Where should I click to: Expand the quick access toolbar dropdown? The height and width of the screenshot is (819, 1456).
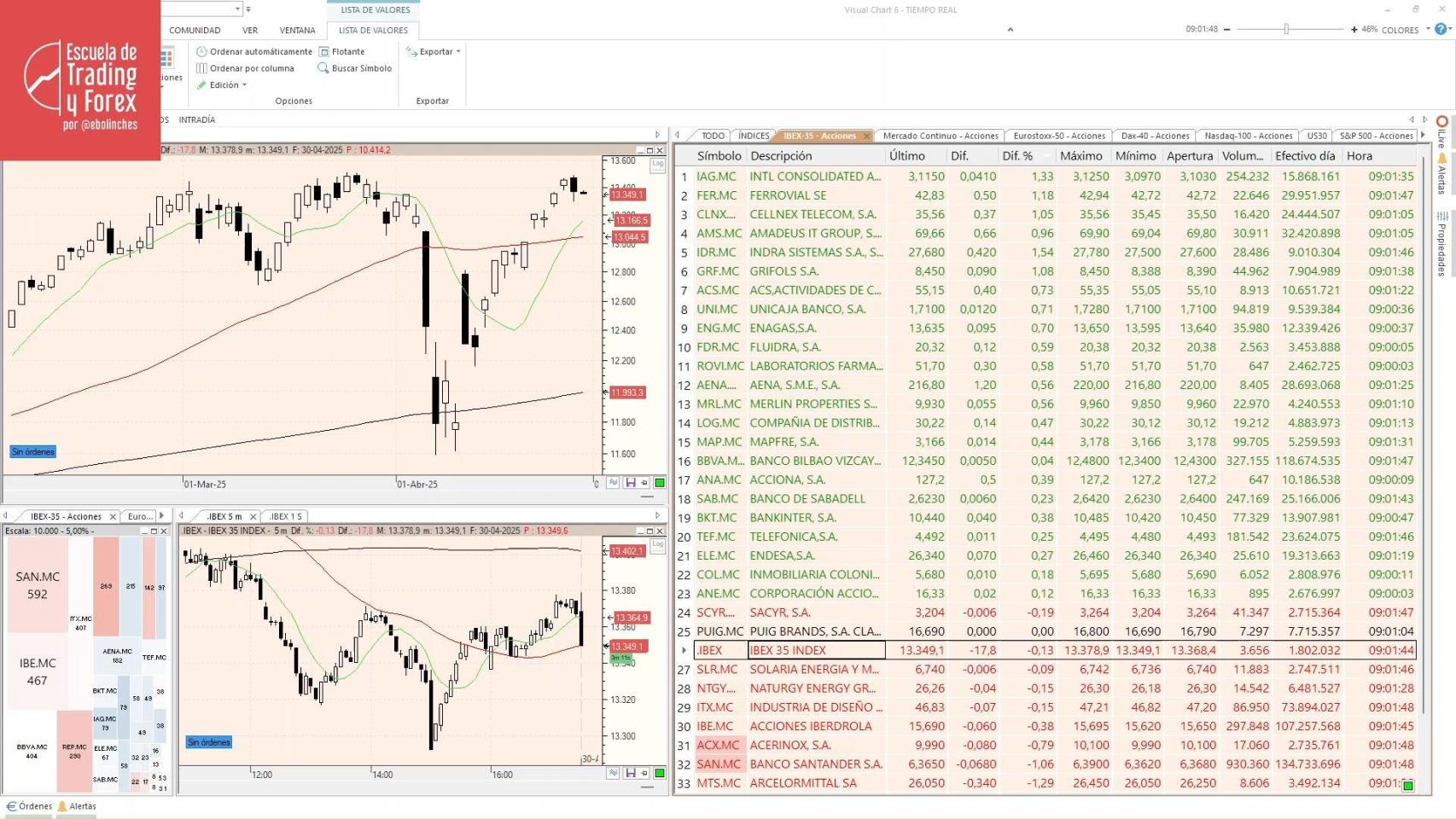pyautogui.click(x=248, y=9)
